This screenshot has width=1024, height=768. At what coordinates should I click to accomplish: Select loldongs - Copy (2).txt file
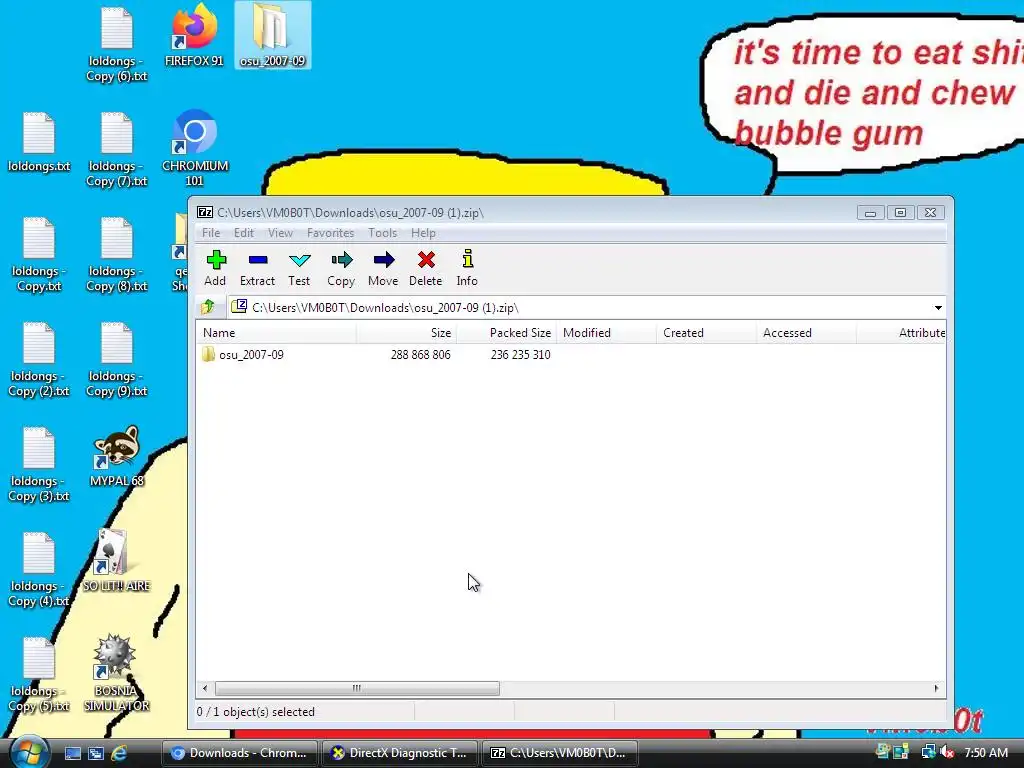click(x=39, y=360)
